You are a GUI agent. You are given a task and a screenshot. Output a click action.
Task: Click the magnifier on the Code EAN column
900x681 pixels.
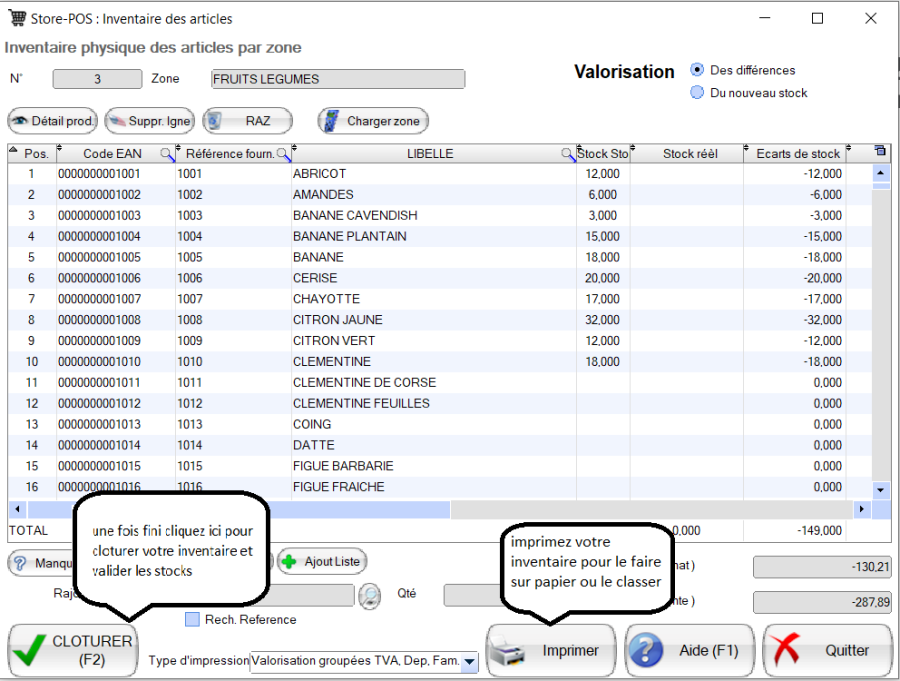coord(165,152)
